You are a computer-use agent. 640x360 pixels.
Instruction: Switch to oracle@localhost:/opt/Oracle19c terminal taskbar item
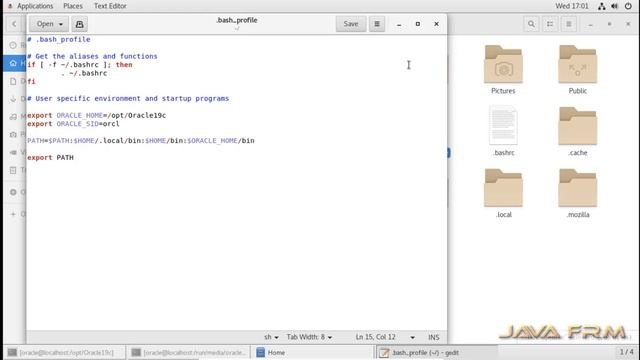pos(65,352)
